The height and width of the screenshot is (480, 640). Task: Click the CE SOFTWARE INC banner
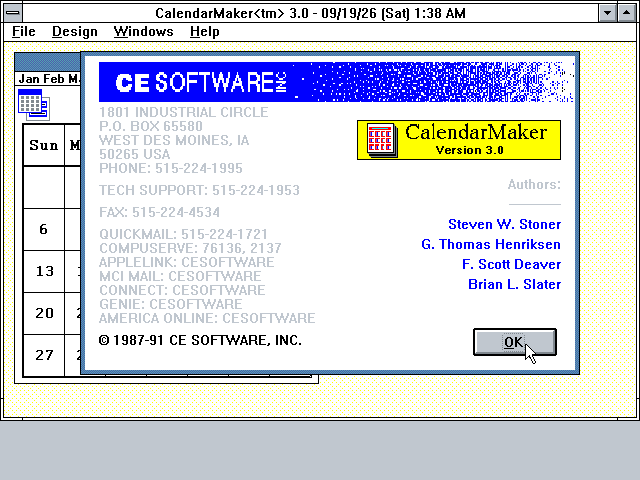(x=336, y=82)
